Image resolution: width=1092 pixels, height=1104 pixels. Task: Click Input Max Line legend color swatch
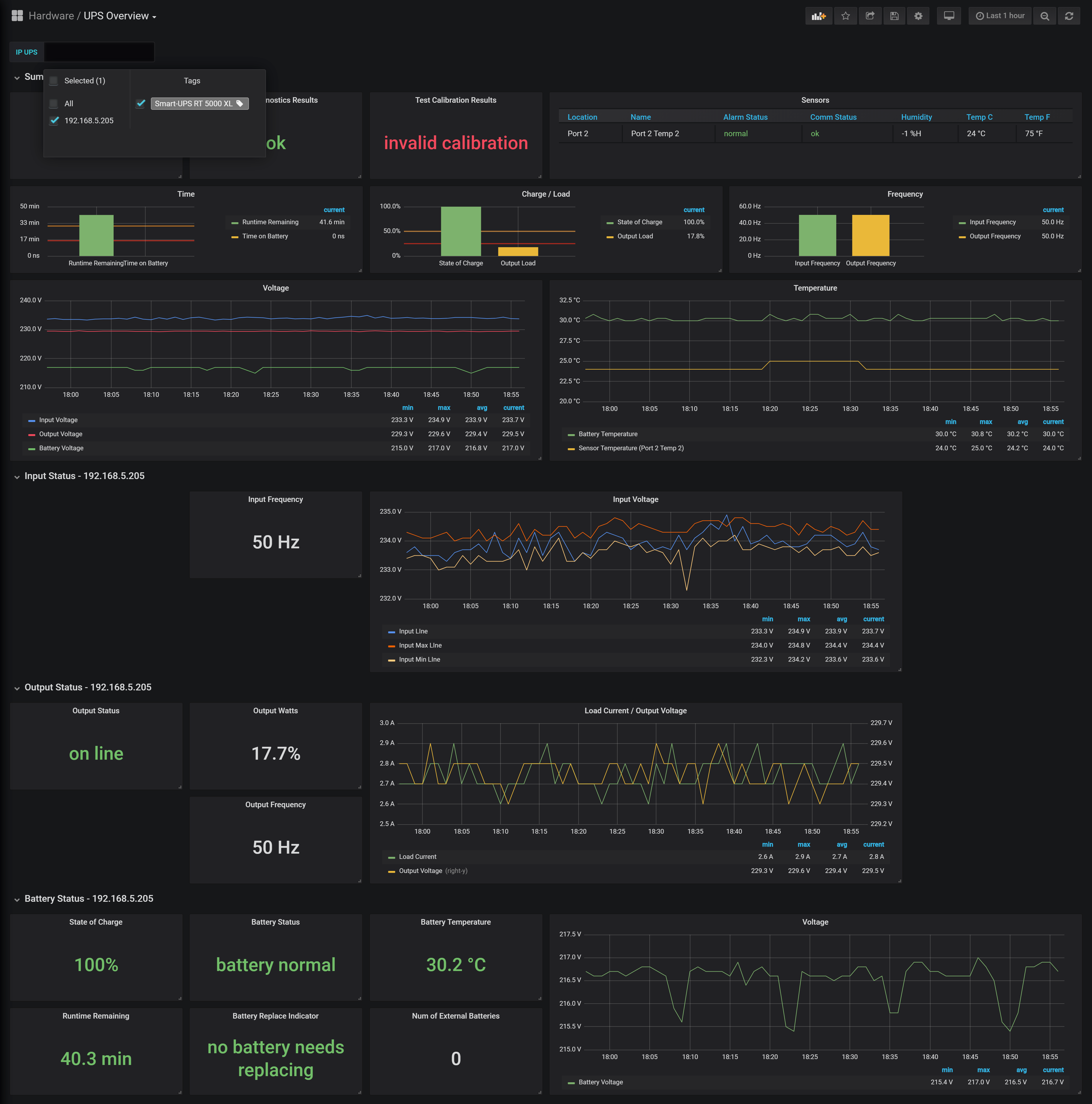[x=391, y=646]
